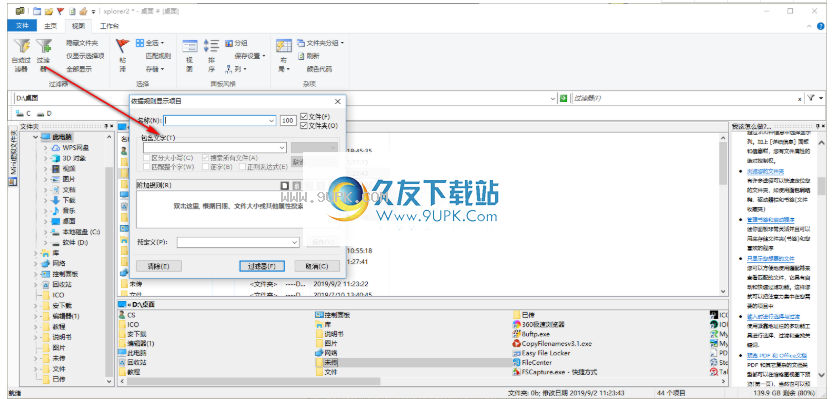Click the 列 columns icon in ribbon

(x=229, y=69)
